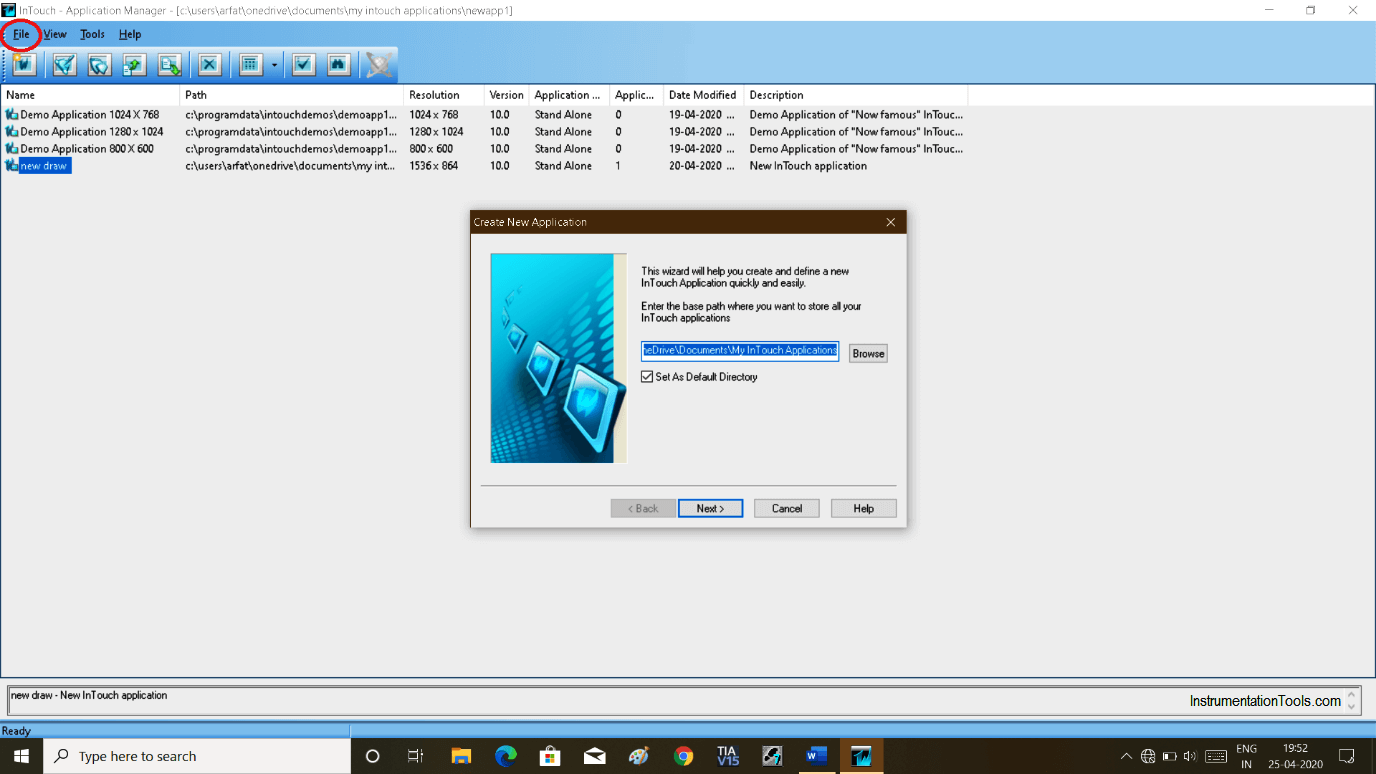
Task: Open the view-style dropdown arrow in toolbar
Action: 273,66
